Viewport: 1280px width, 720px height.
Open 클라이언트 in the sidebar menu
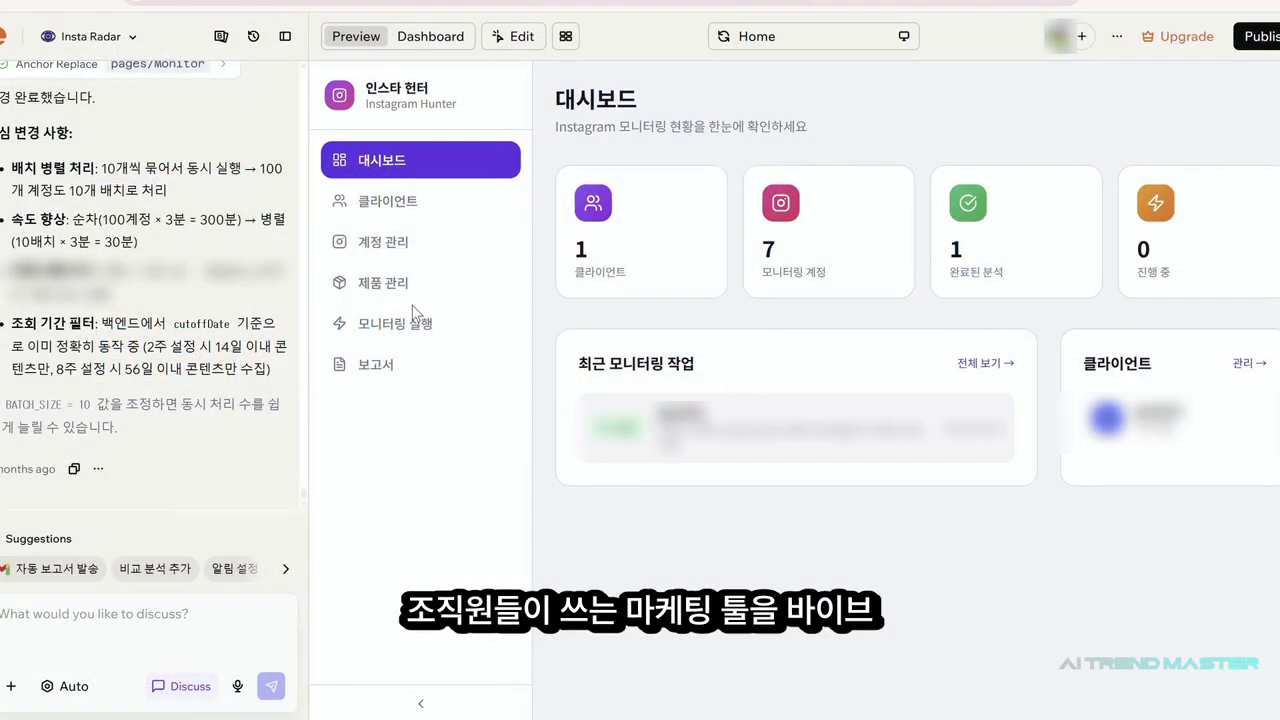click(x=421, y=201)
